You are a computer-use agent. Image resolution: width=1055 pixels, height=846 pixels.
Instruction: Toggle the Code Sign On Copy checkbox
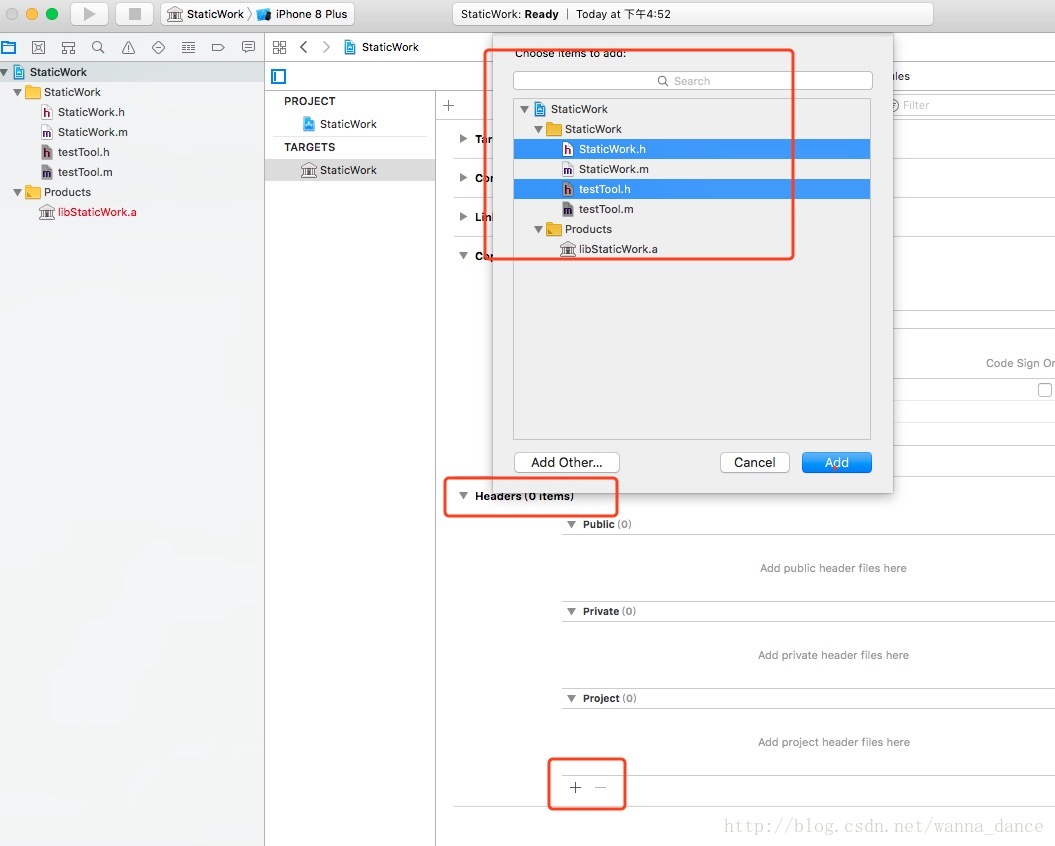pos(1044,390)
